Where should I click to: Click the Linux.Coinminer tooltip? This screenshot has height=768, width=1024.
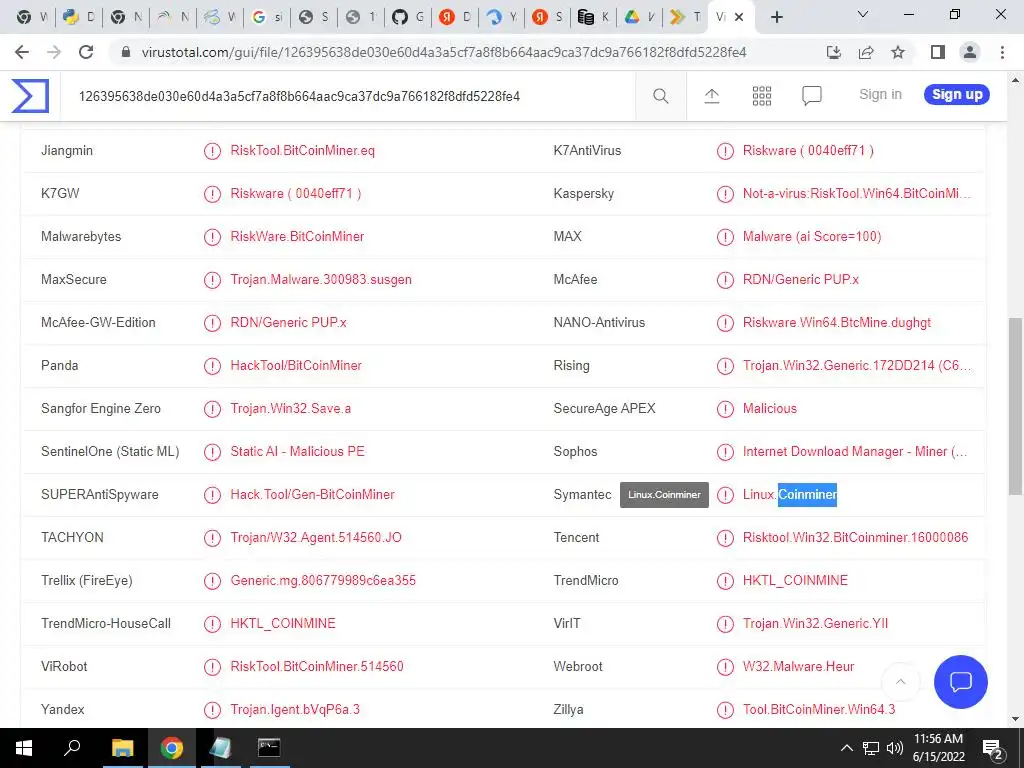coord(664,495)
